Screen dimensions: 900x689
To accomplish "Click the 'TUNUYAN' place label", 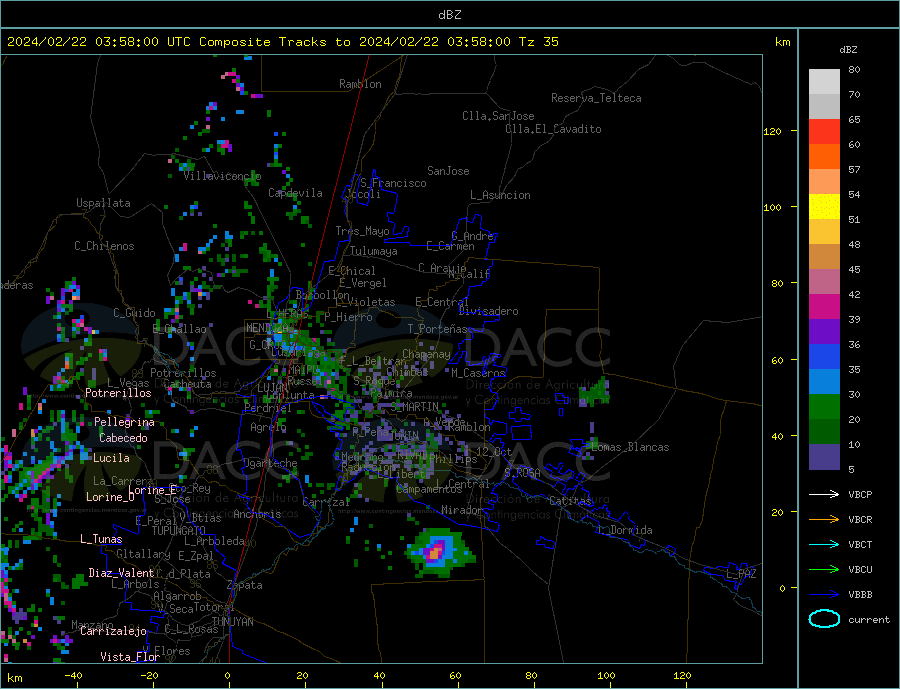I will [x=232, y=622].
